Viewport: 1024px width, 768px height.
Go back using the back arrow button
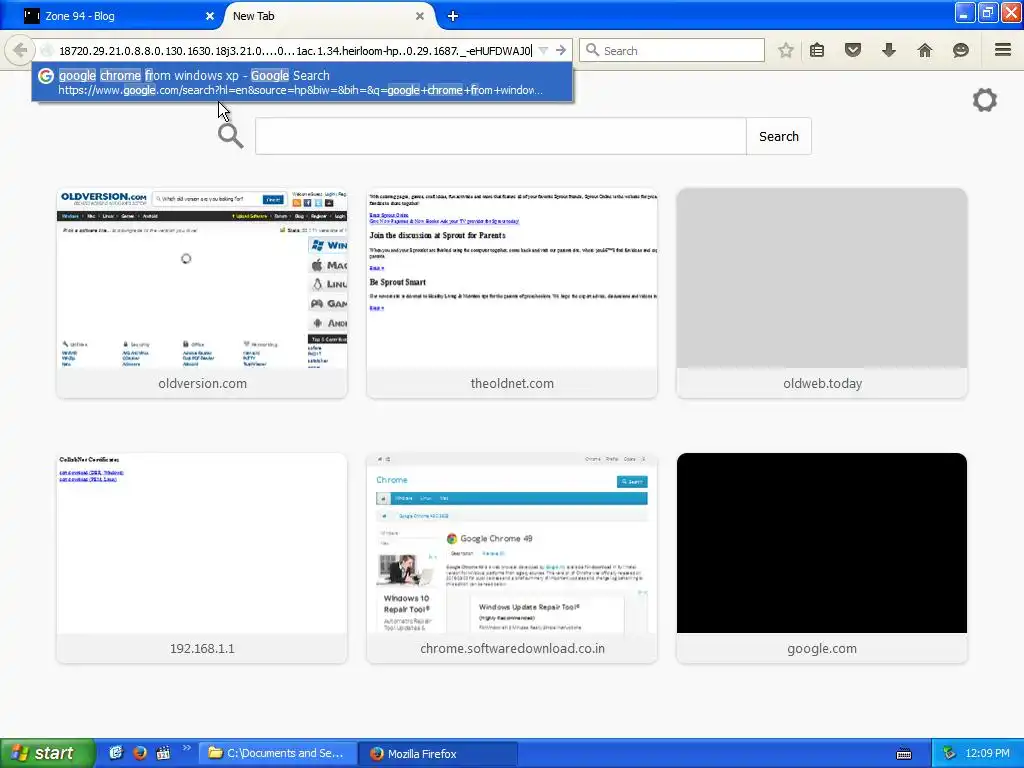coord(20,50)
